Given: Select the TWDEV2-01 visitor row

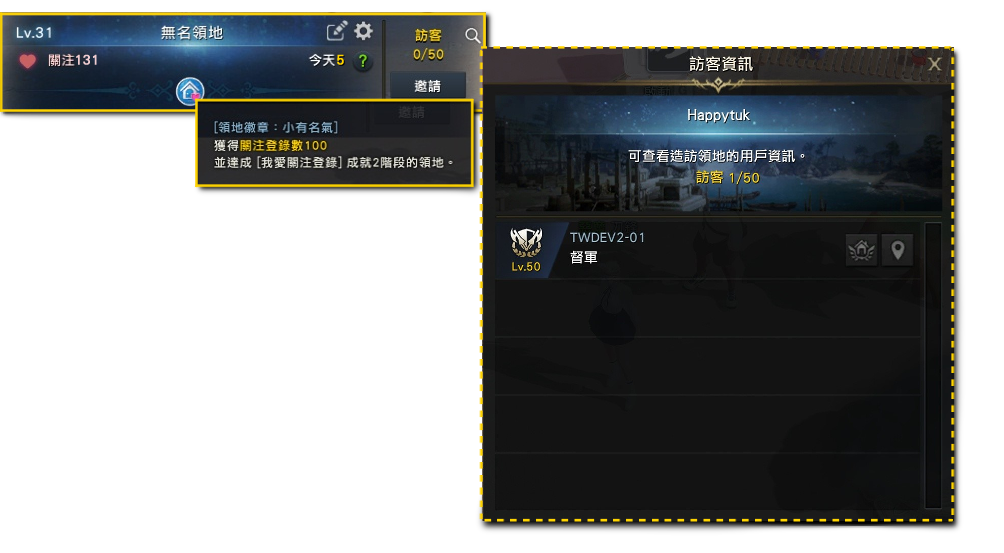Looking at the screenshot, I should [708, 250].
